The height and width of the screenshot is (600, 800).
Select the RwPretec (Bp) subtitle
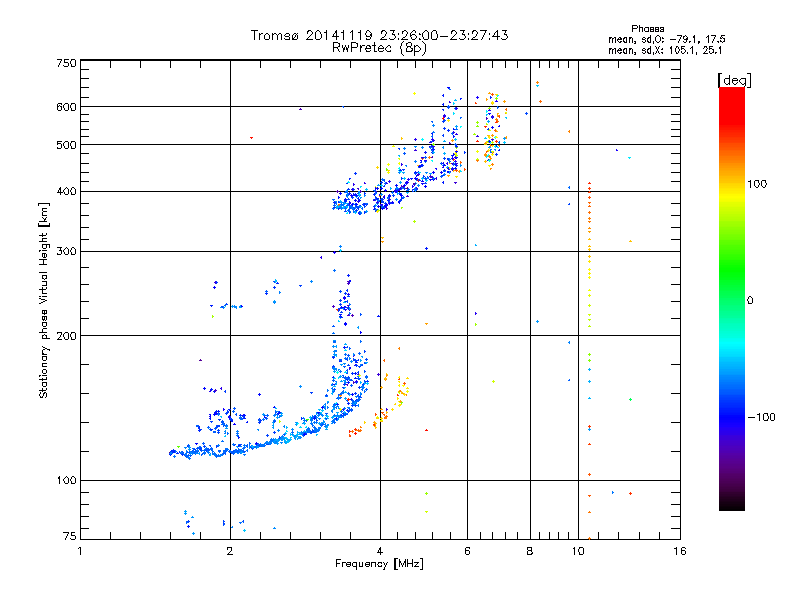379,47
